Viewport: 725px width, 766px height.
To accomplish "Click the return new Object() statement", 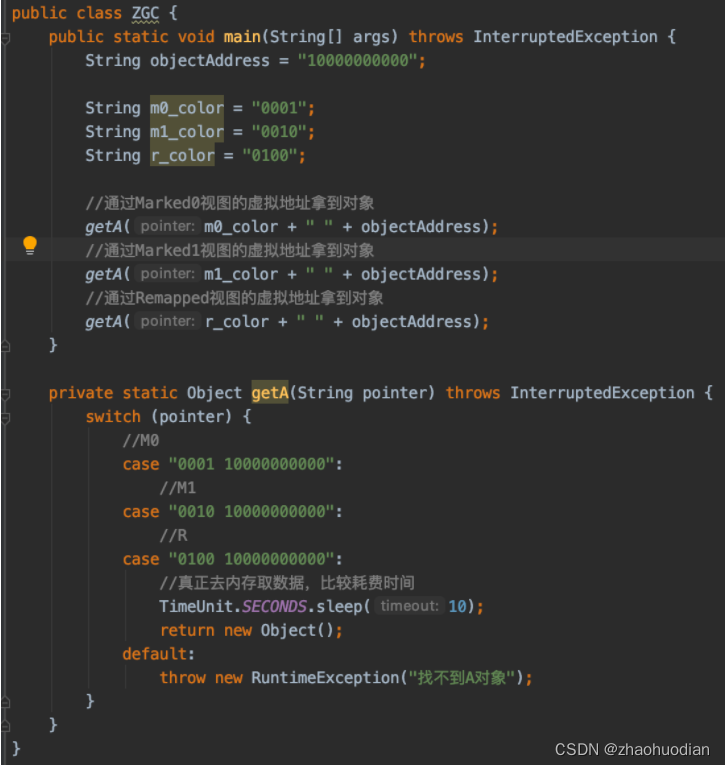I will pos(252,630).
